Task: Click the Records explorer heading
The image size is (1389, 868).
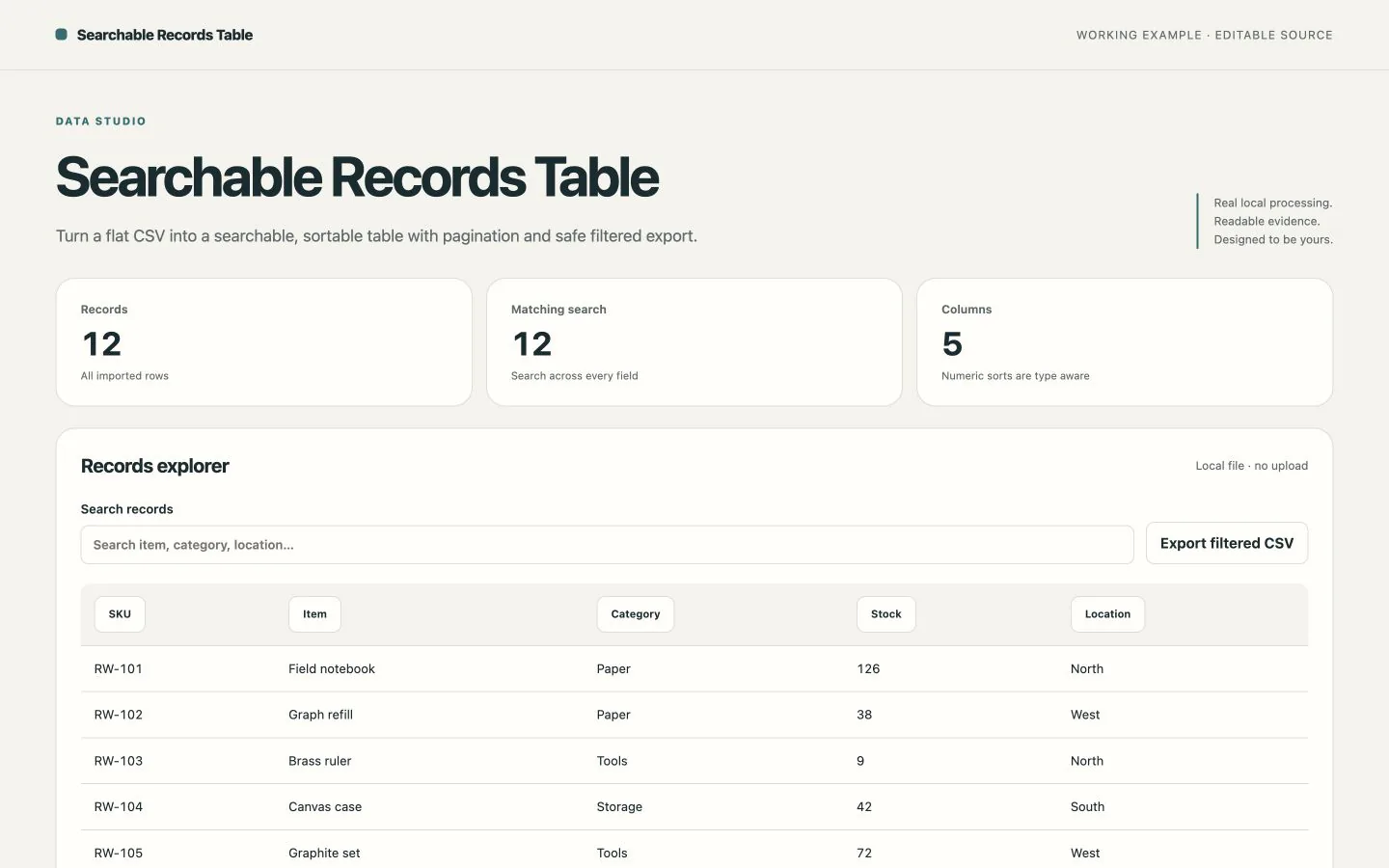Action: [x=155, y=466]
